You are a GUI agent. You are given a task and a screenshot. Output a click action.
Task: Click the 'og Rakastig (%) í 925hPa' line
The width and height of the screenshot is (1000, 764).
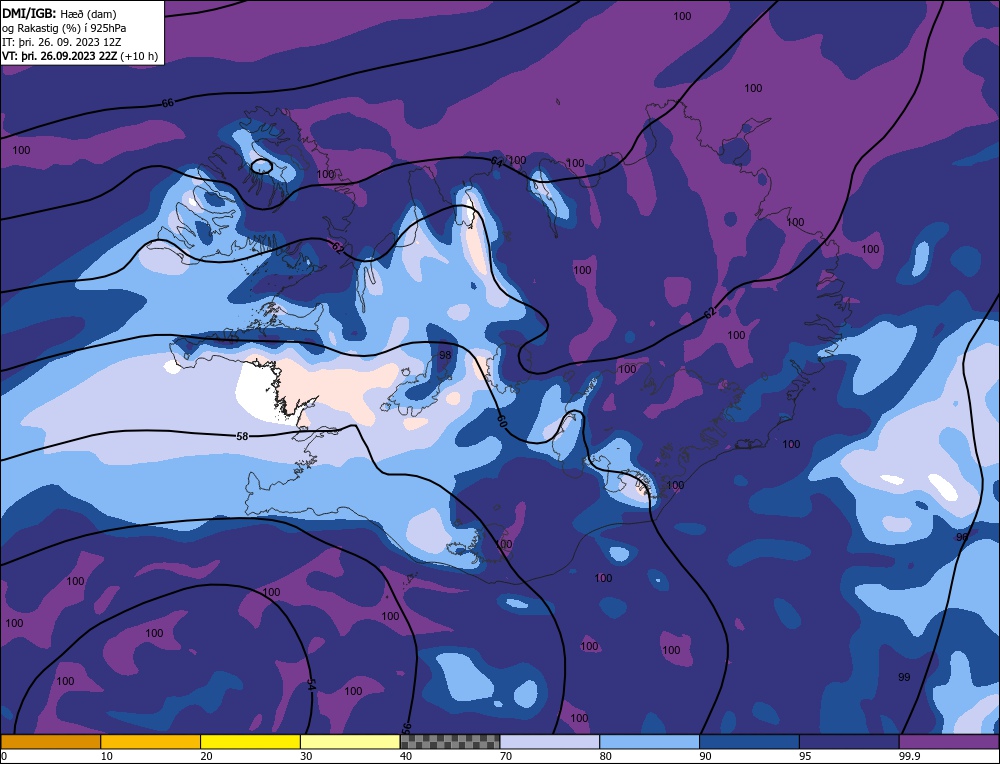(64, 28)
